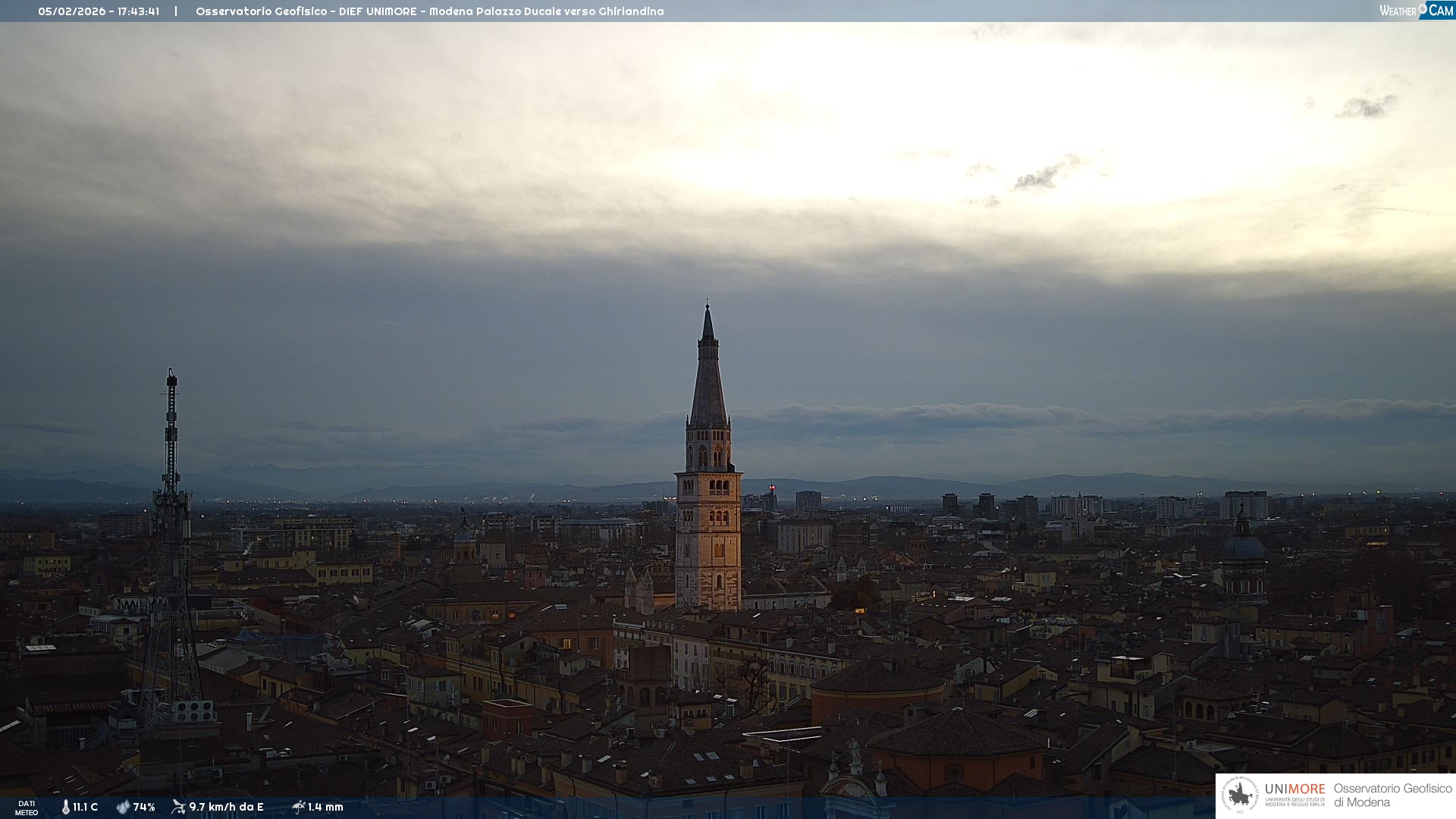The height and width of the screenshot is (819, 1456).
Task: Click the 11.1 C temperature reading
Action: coord(85,807)
